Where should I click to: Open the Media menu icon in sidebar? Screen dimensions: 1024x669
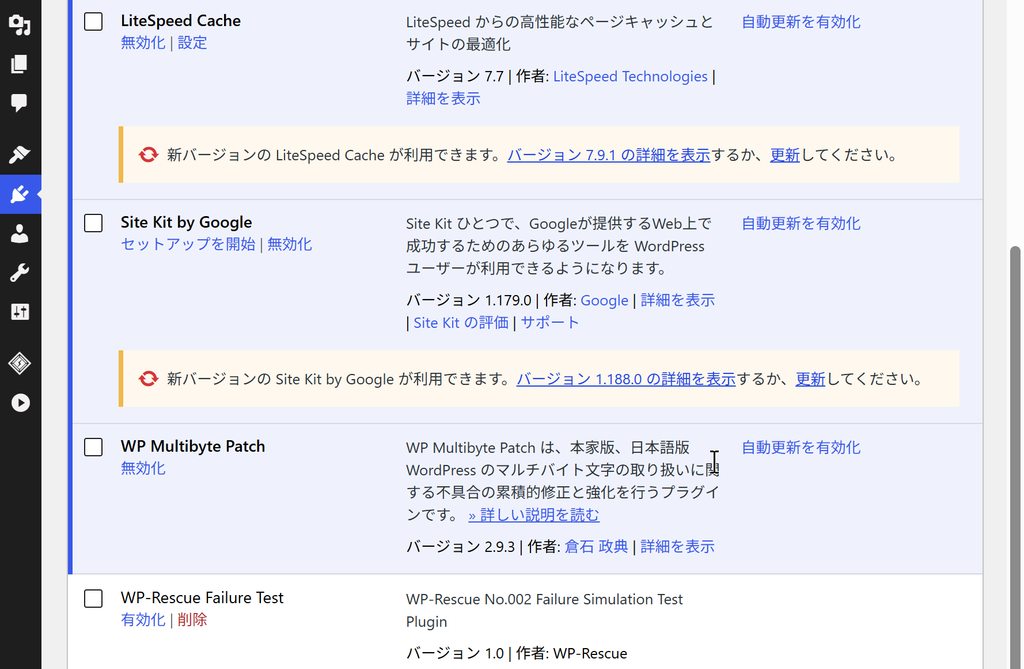[x=20, y=24]
